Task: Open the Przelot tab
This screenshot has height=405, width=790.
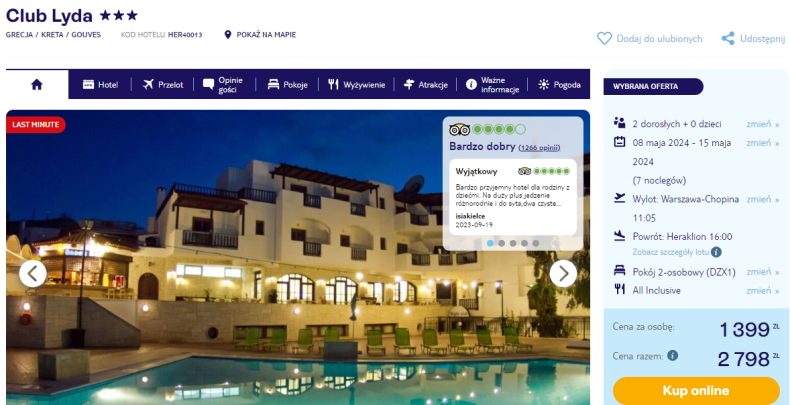Action: coord(163,85)
